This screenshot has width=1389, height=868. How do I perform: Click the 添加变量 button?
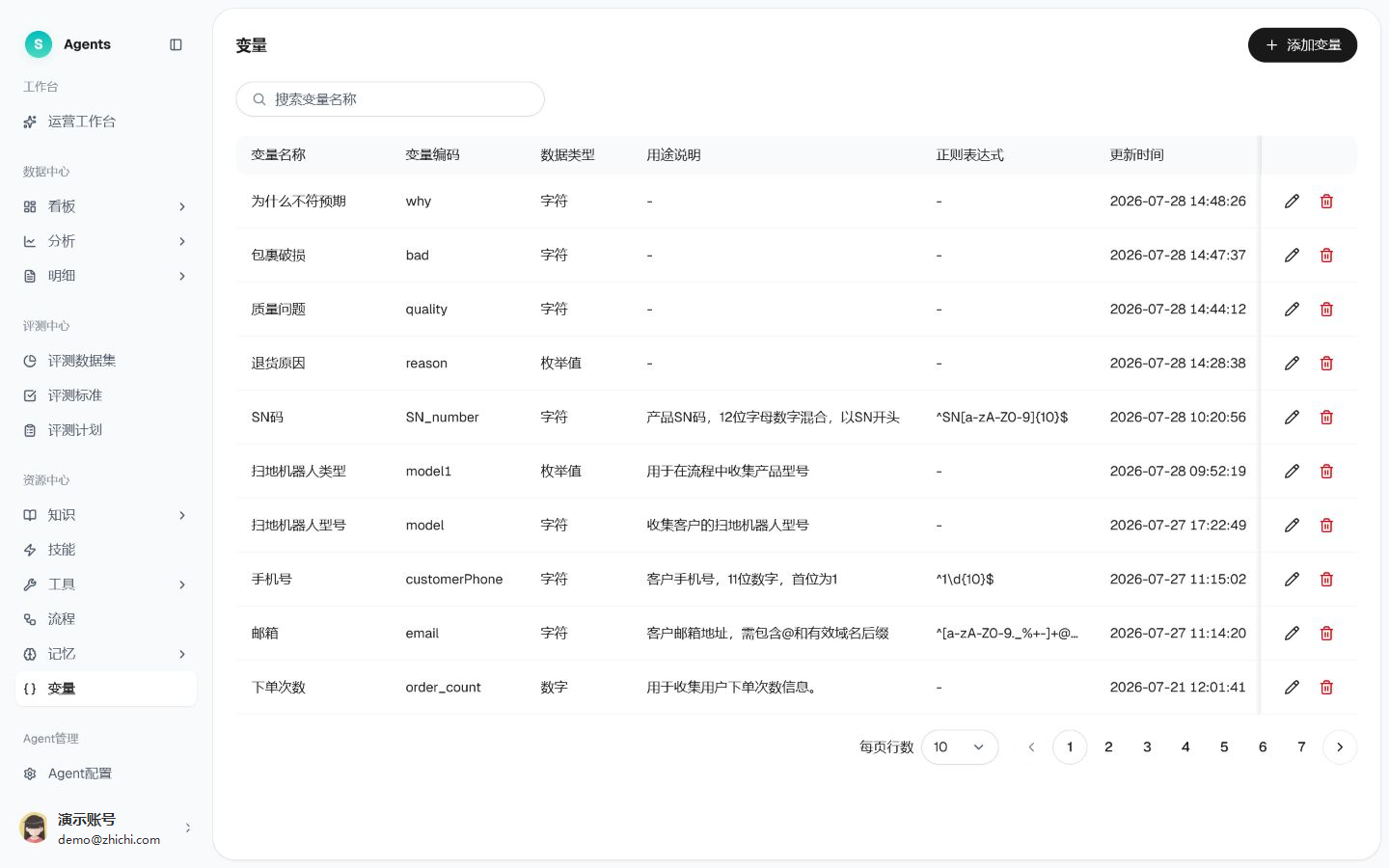tap(1302, 45)
